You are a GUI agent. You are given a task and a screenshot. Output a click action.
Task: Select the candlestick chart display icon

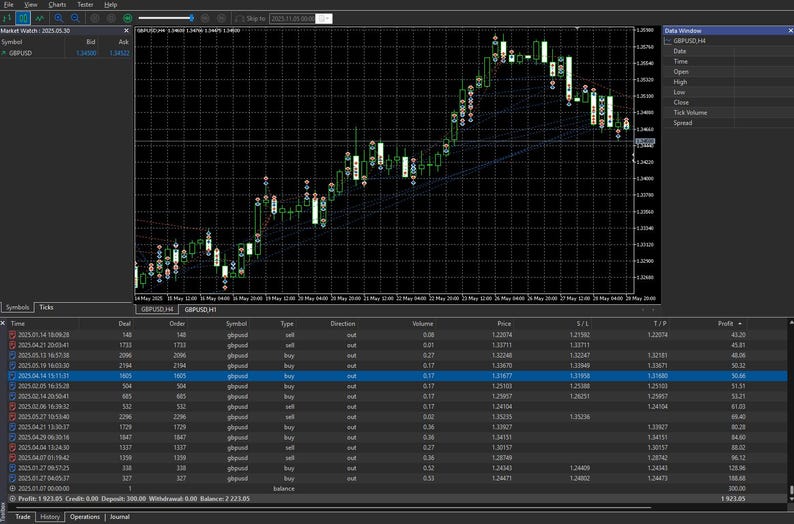(23, 18)
